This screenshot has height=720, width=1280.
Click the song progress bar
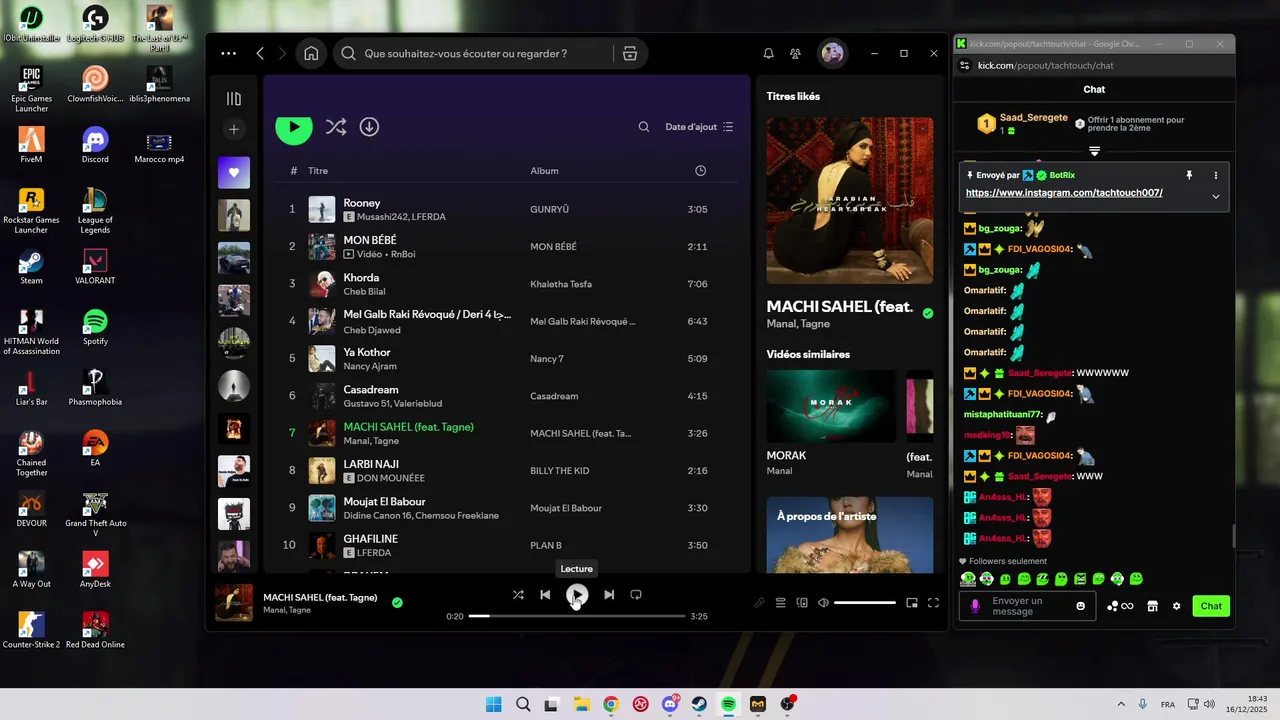pyautogui.click(x=577, y=616)
